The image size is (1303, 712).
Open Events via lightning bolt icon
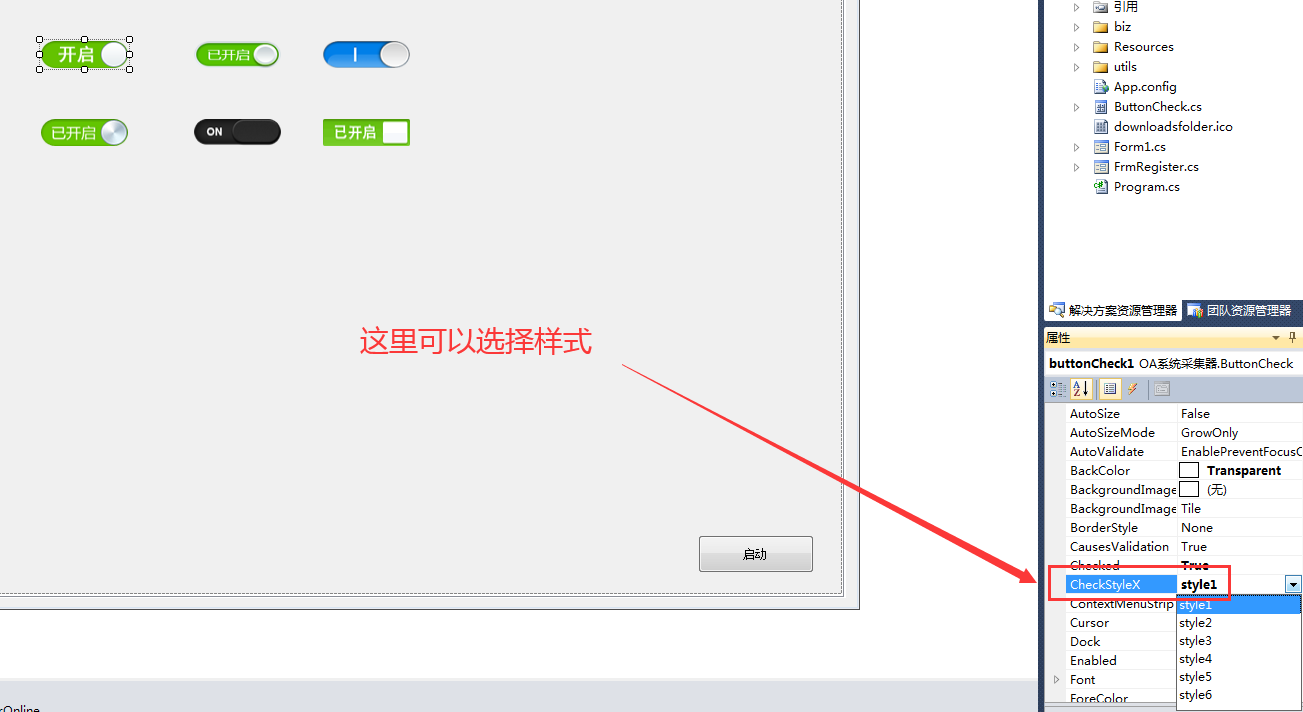(1133, 389)
